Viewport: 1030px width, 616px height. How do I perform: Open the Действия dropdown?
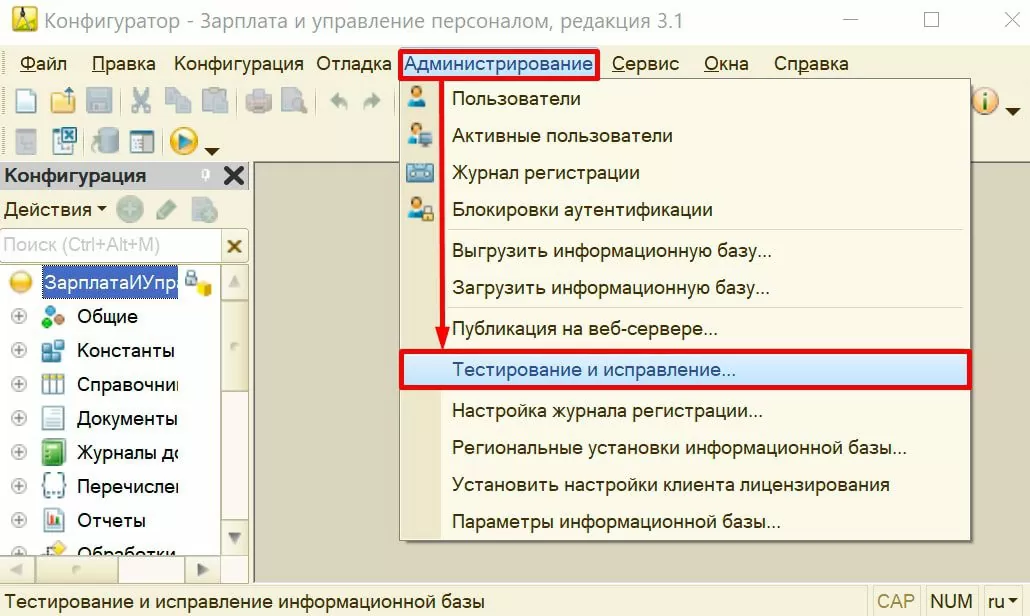[55, 210]
